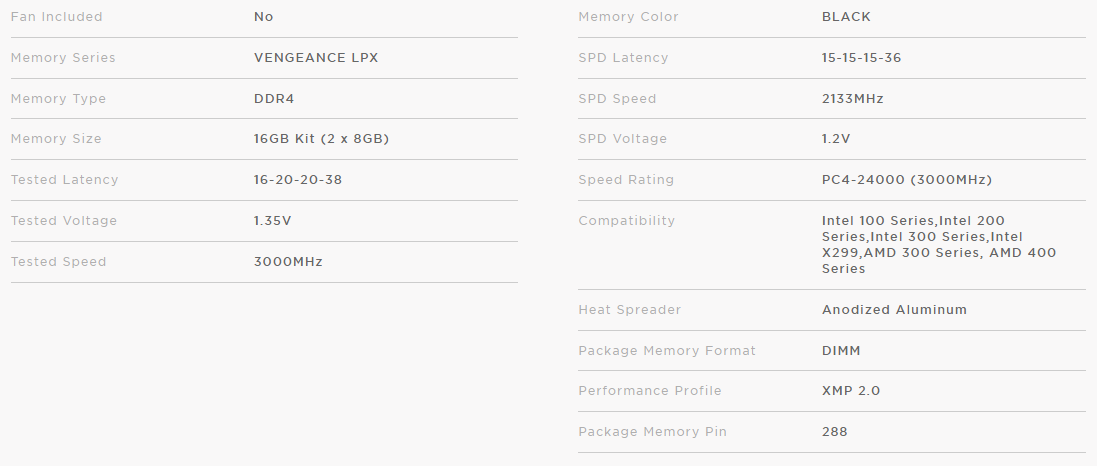Click the Intel/AMD compatibility series list
The height and width of the screenshot is (466, 1097).
click(x=938, y=245)
